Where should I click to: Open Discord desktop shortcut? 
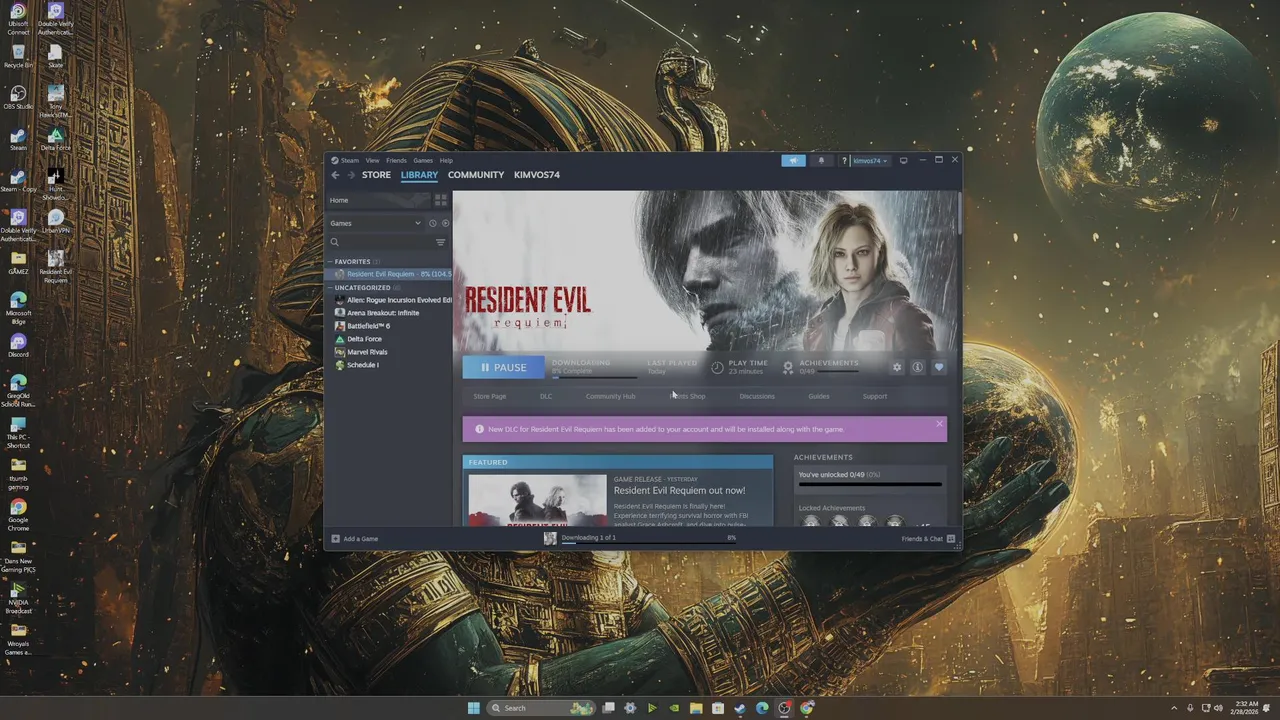(x=18, y=346)
